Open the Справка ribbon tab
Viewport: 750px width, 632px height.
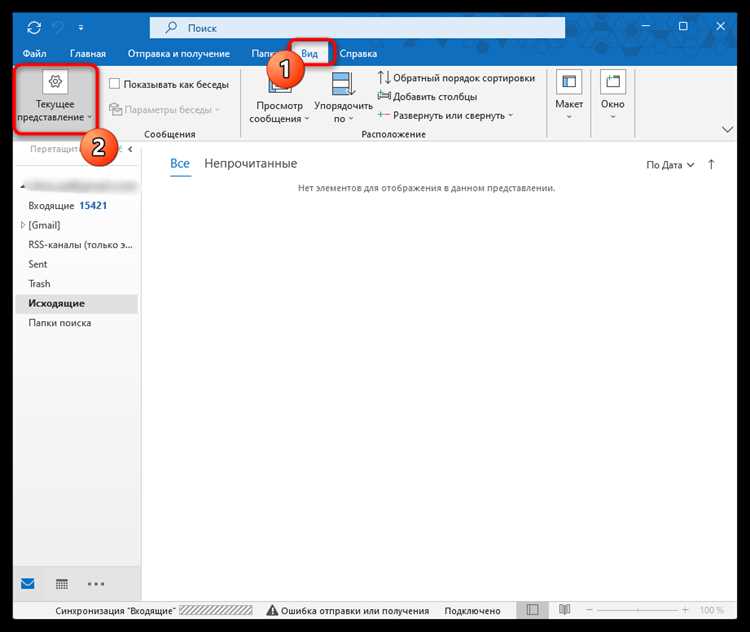tap(358, 54)
